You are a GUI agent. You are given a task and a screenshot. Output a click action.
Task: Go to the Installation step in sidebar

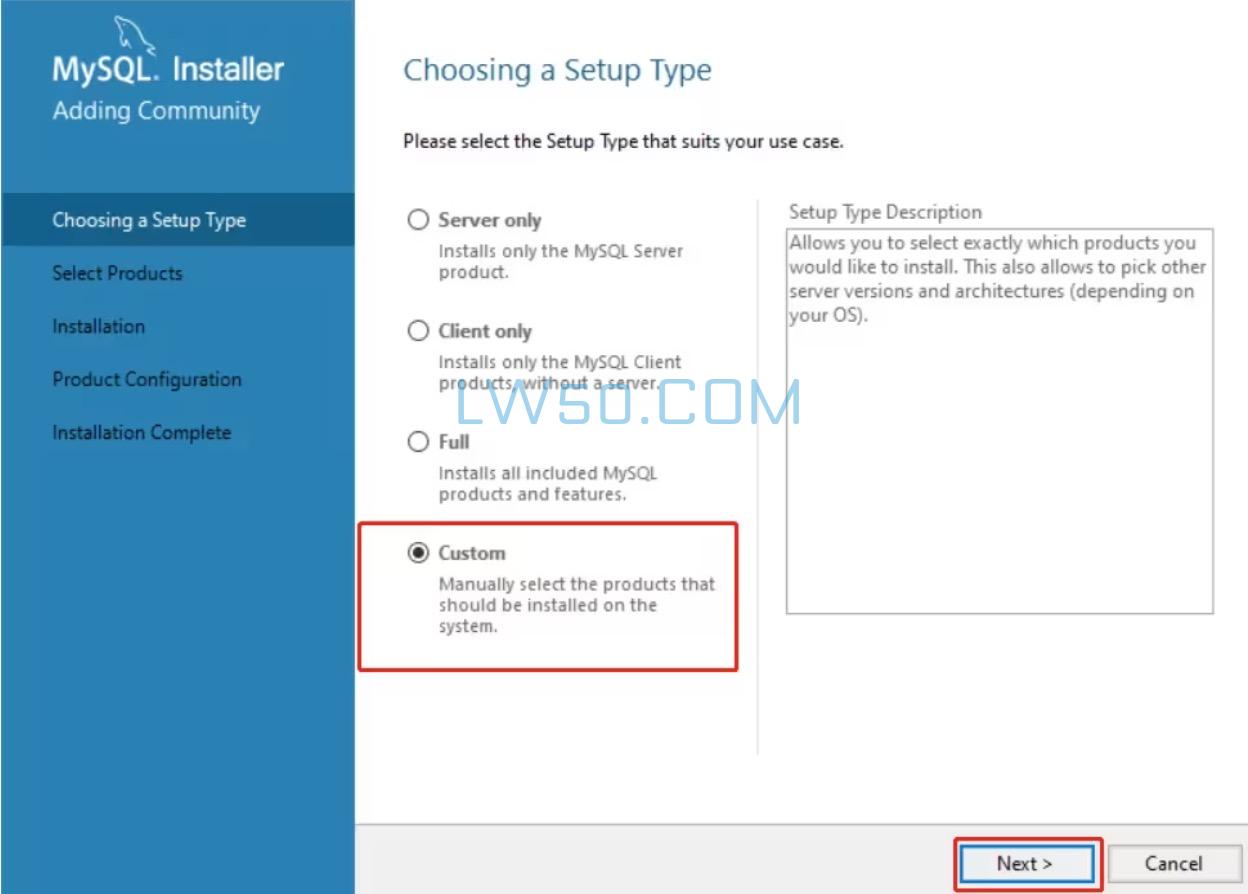coord(98,326)
